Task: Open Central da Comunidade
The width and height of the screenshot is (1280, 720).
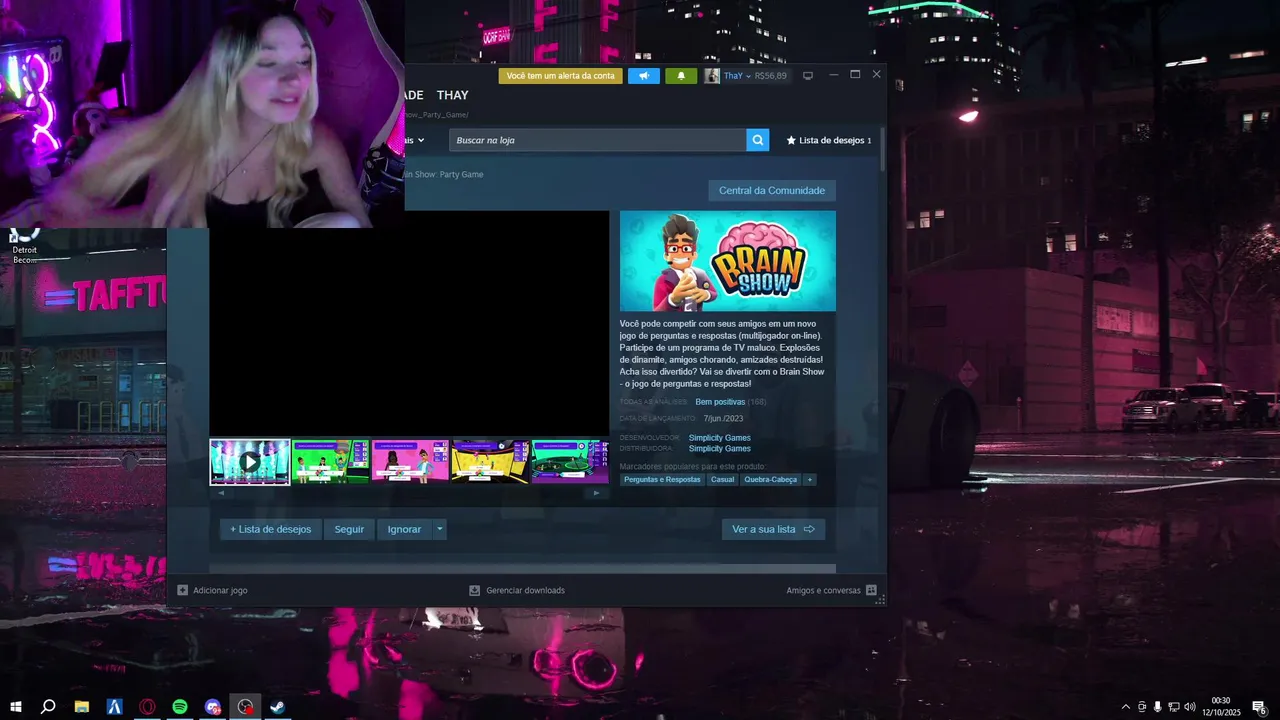Action: (772, 190)
